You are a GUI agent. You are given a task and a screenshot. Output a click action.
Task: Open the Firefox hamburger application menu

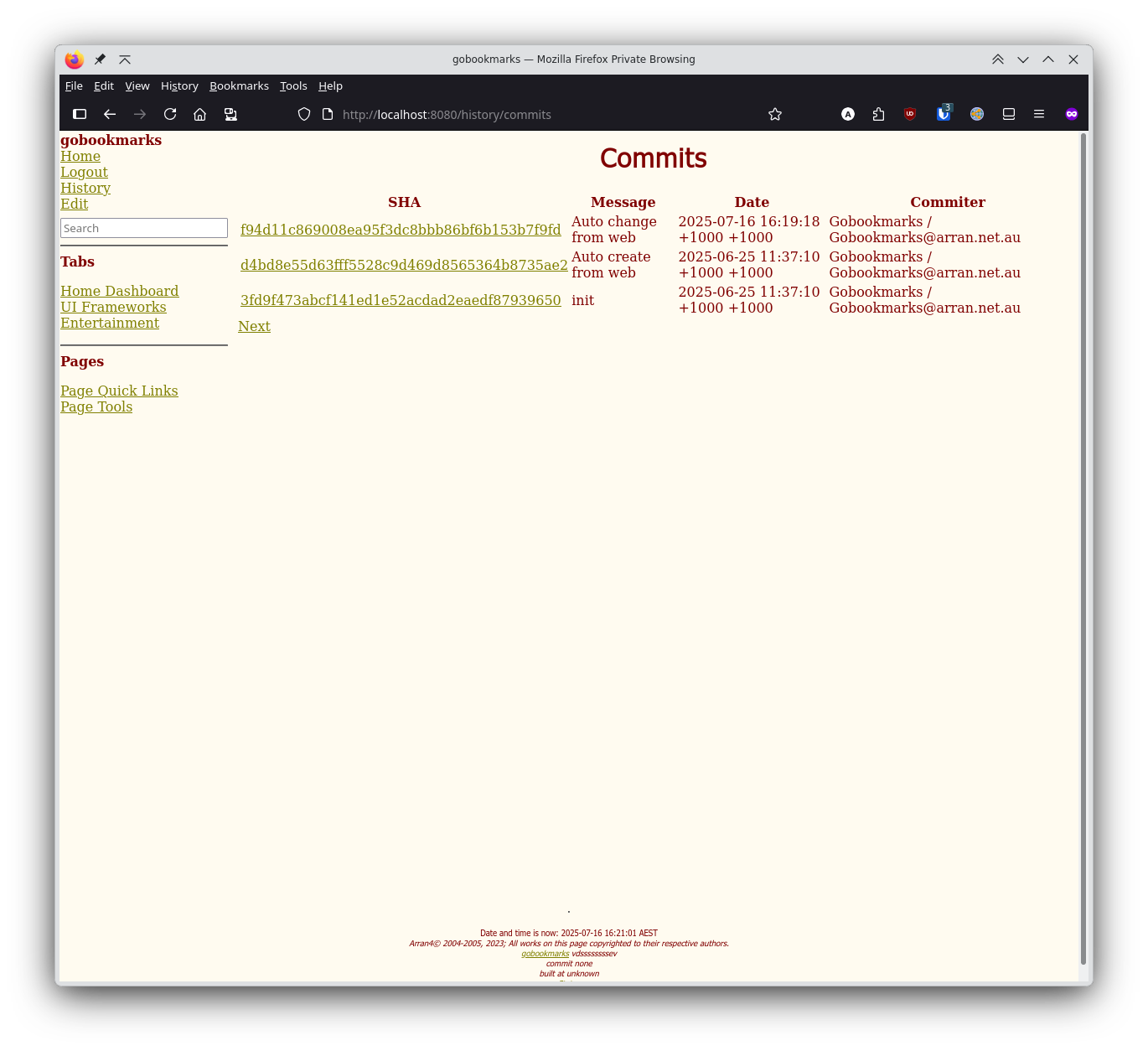[x=1039, y=114]
